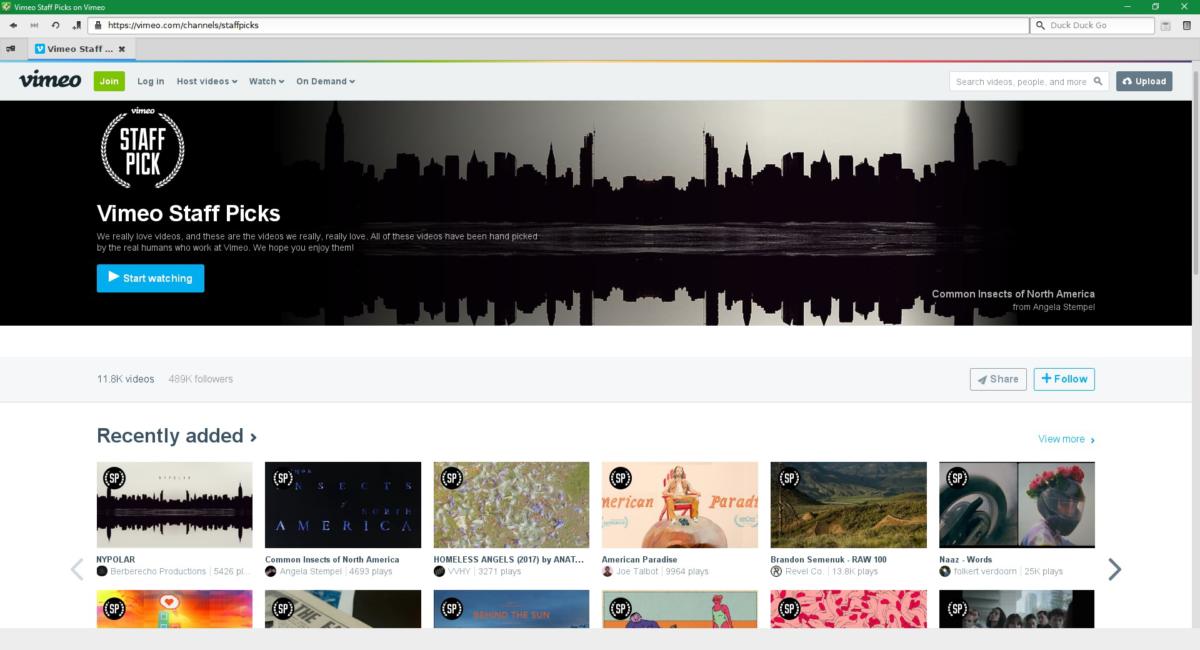Expand the On Demand dropdown menu
This screenshot has height=650, width=1200.
point(325,81)
